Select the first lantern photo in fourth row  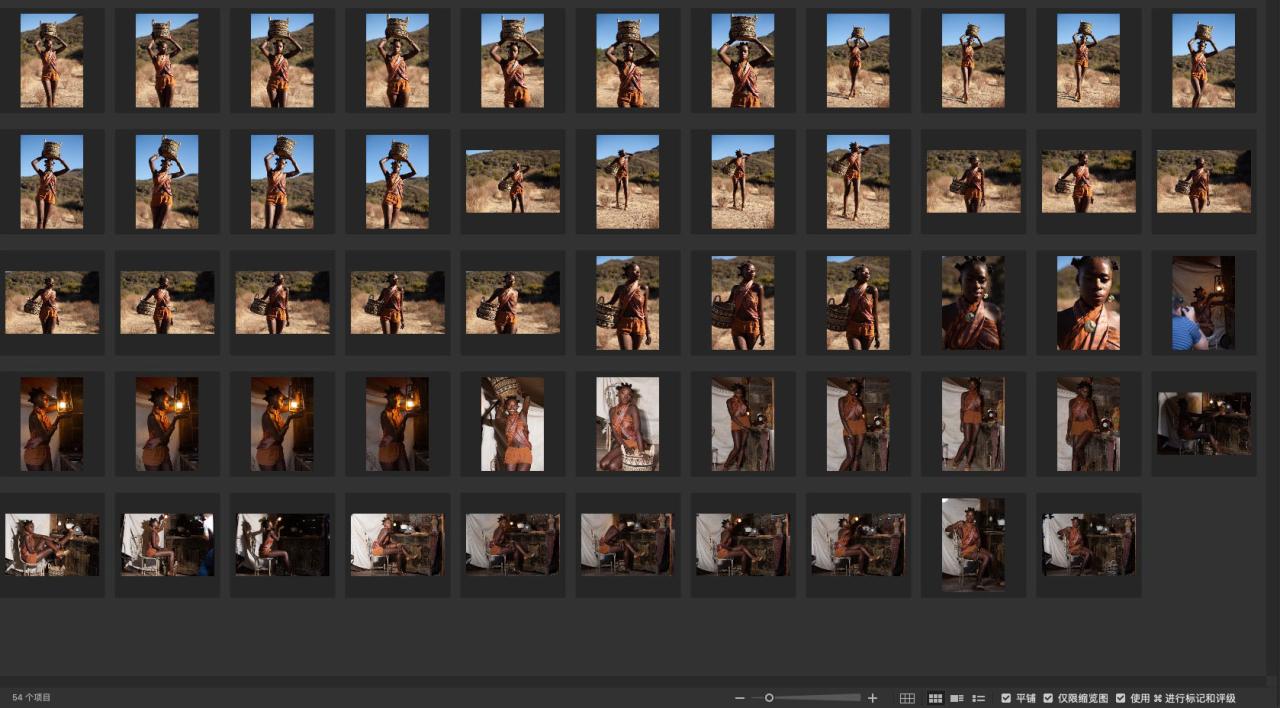point(52,423)
